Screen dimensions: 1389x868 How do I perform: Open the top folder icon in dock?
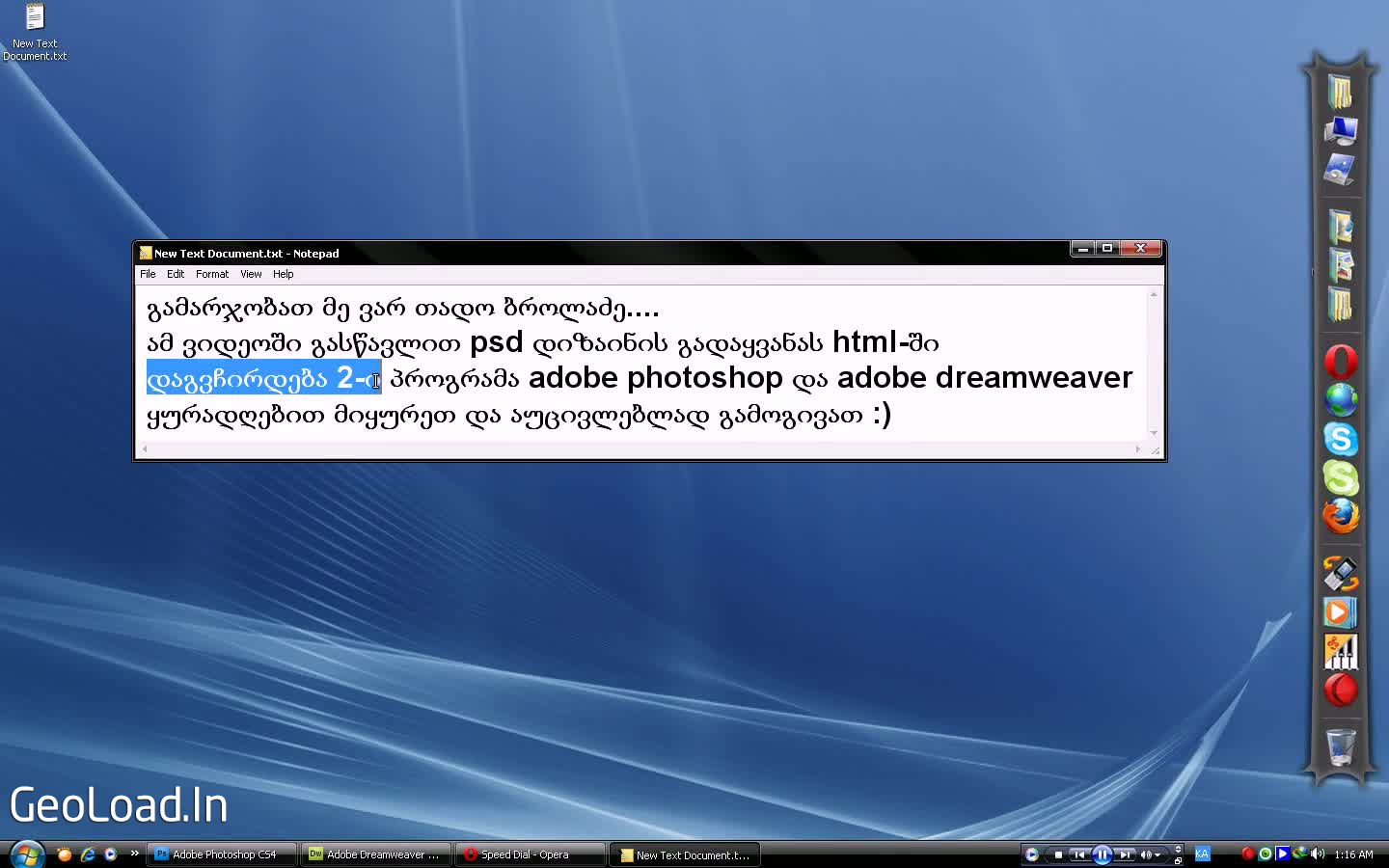(x=1340, y=93)
